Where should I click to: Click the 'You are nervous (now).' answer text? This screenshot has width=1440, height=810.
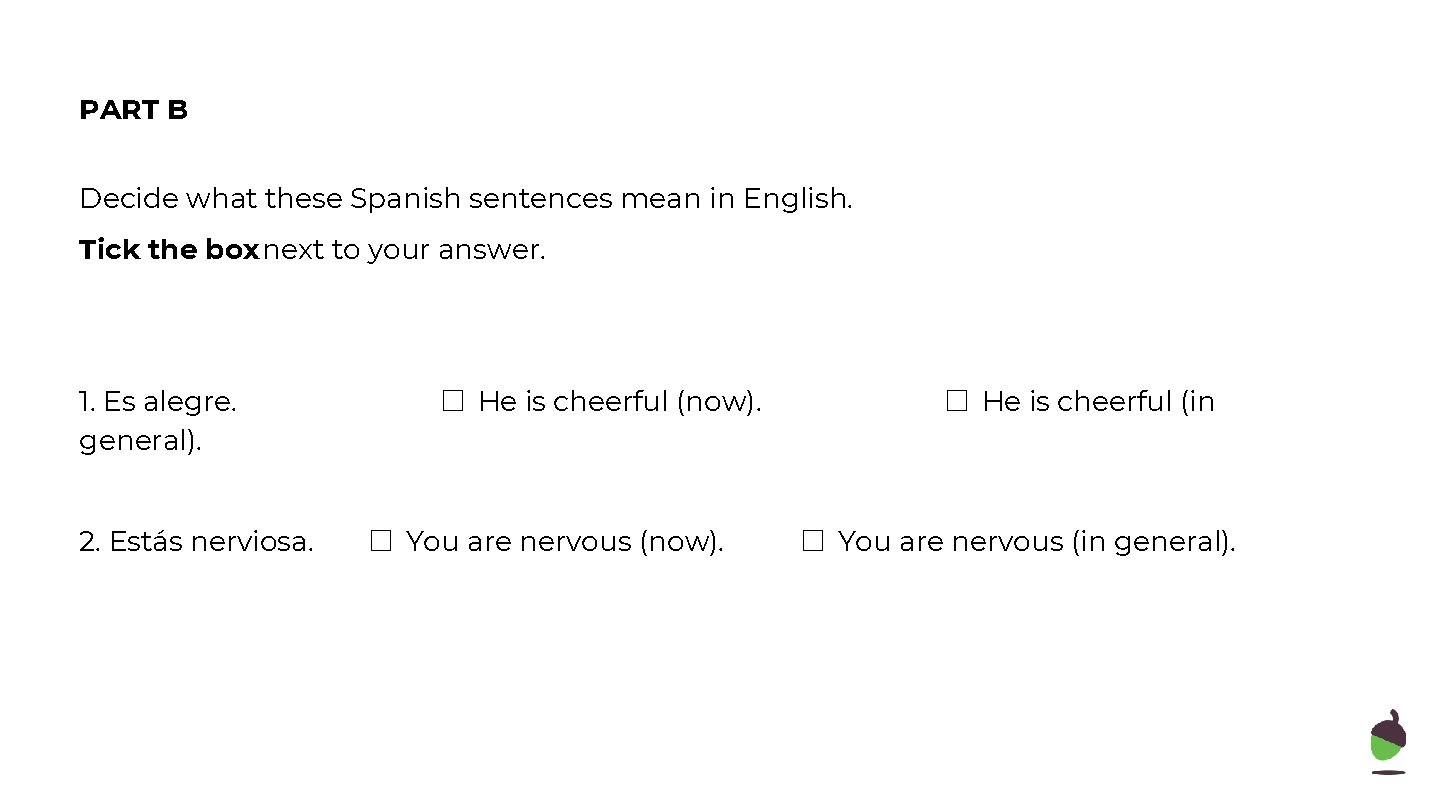click(565, 542)
